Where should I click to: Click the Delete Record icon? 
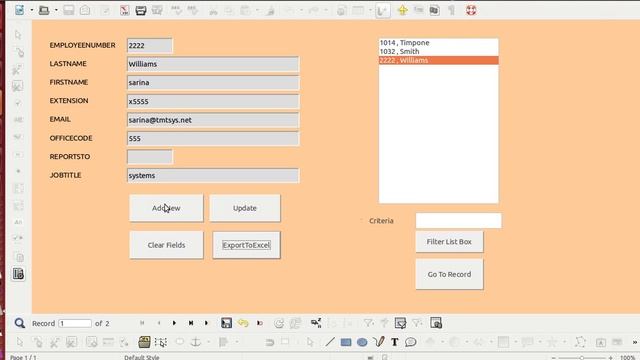pos(260,323)
